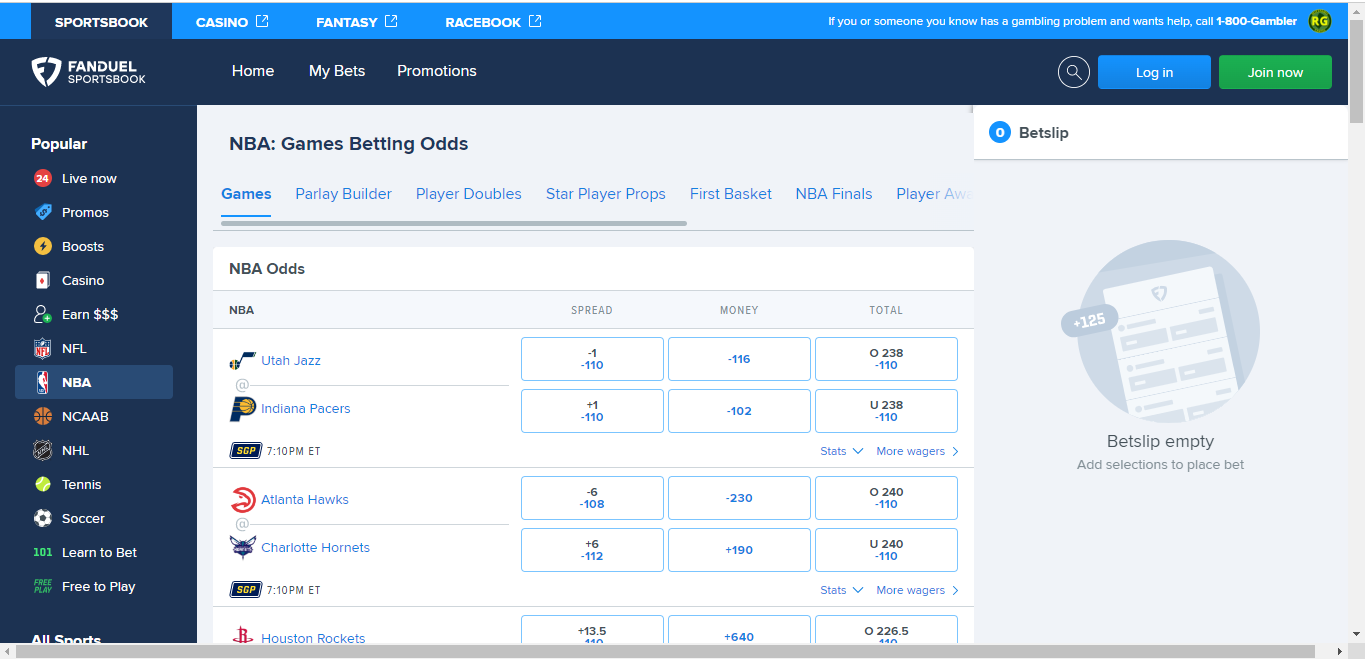Click the NCAAB basketball icon
1365x659 pixels.
(x=42, y=416)
